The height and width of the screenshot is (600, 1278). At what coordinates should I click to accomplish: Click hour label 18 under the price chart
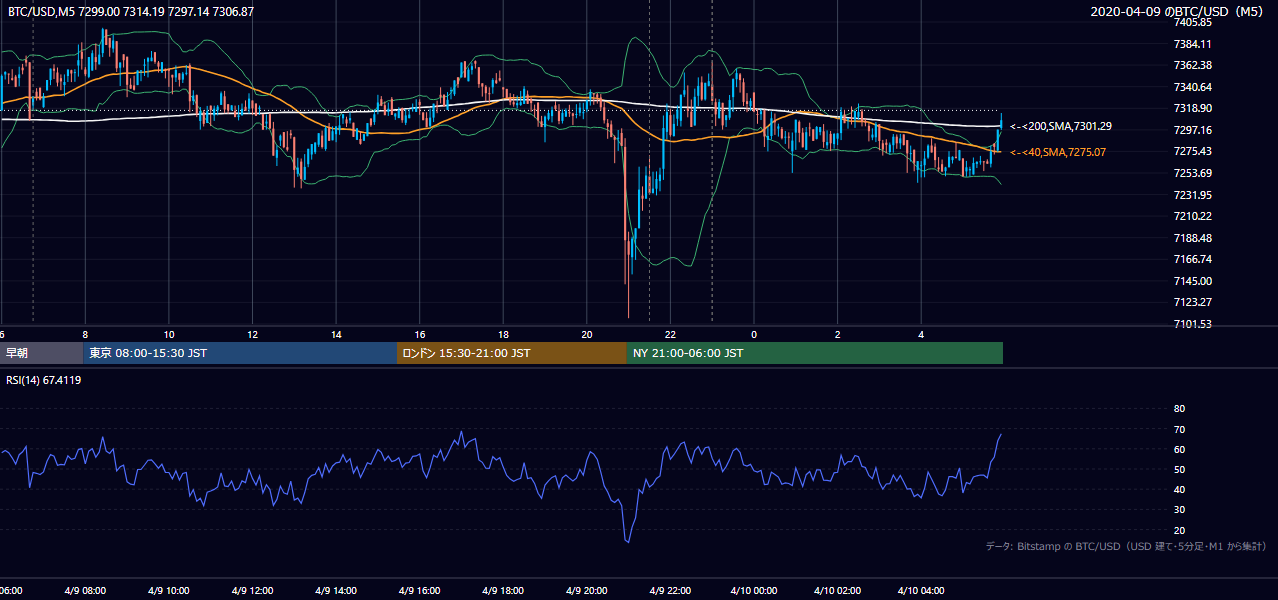[503, 334]
